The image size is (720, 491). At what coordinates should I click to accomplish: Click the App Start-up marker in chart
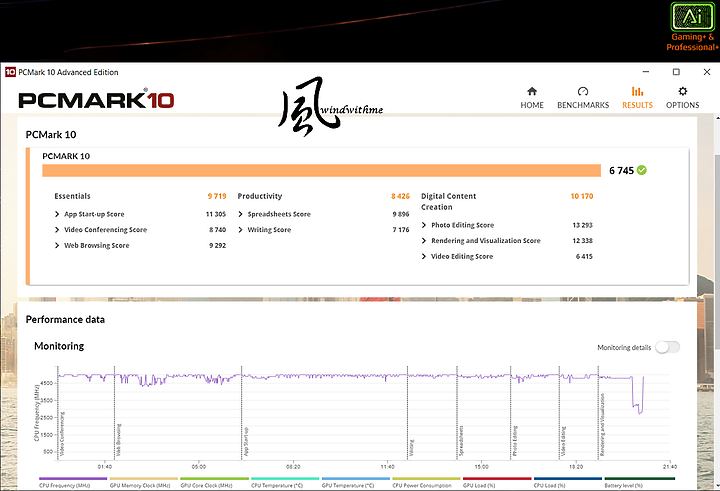pos(246,442)
